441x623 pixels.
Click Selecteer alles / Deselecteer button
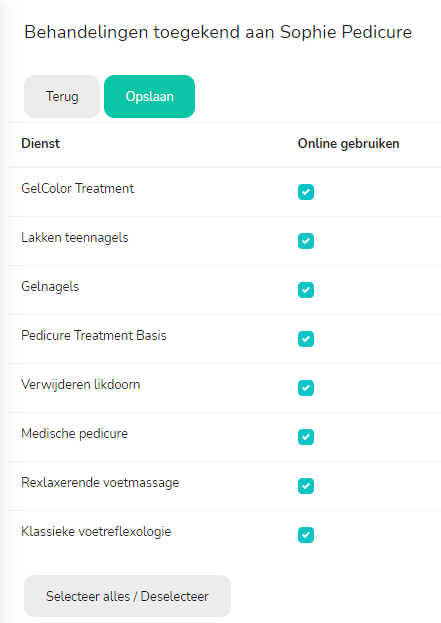(127, 596)
